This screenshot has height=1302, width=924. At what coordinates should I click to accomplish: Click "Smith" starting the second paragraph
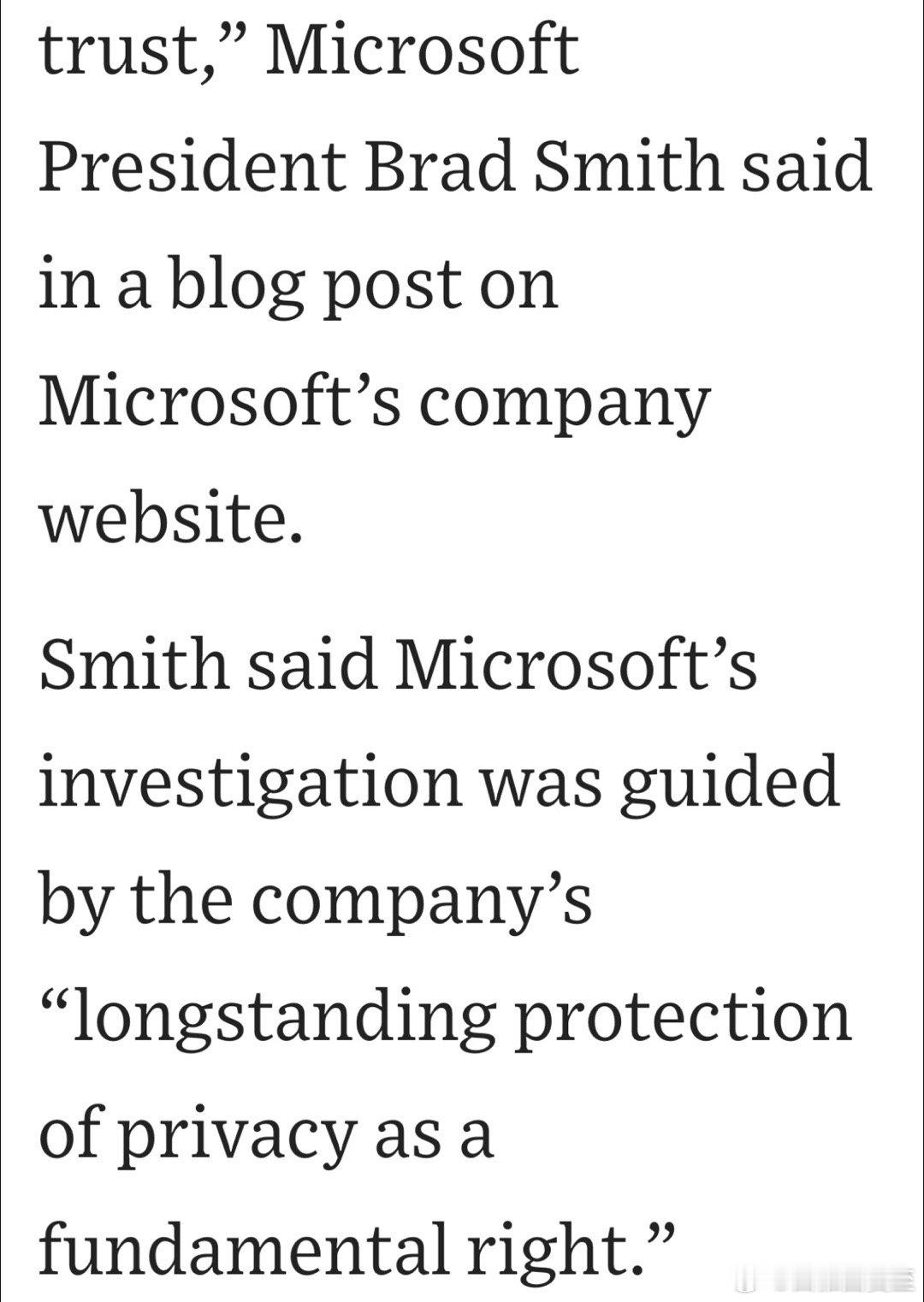tap(134, 664)
